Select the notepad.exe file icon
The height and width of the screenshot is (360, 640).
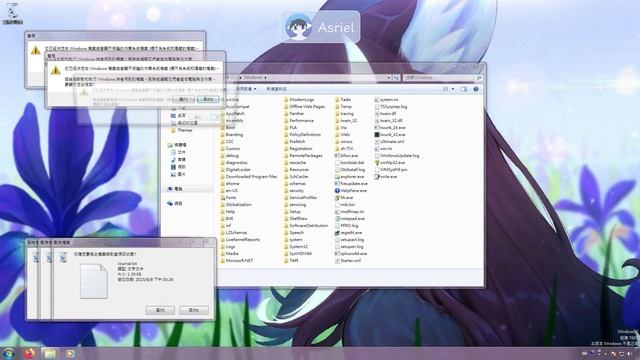tap(337, 219)
